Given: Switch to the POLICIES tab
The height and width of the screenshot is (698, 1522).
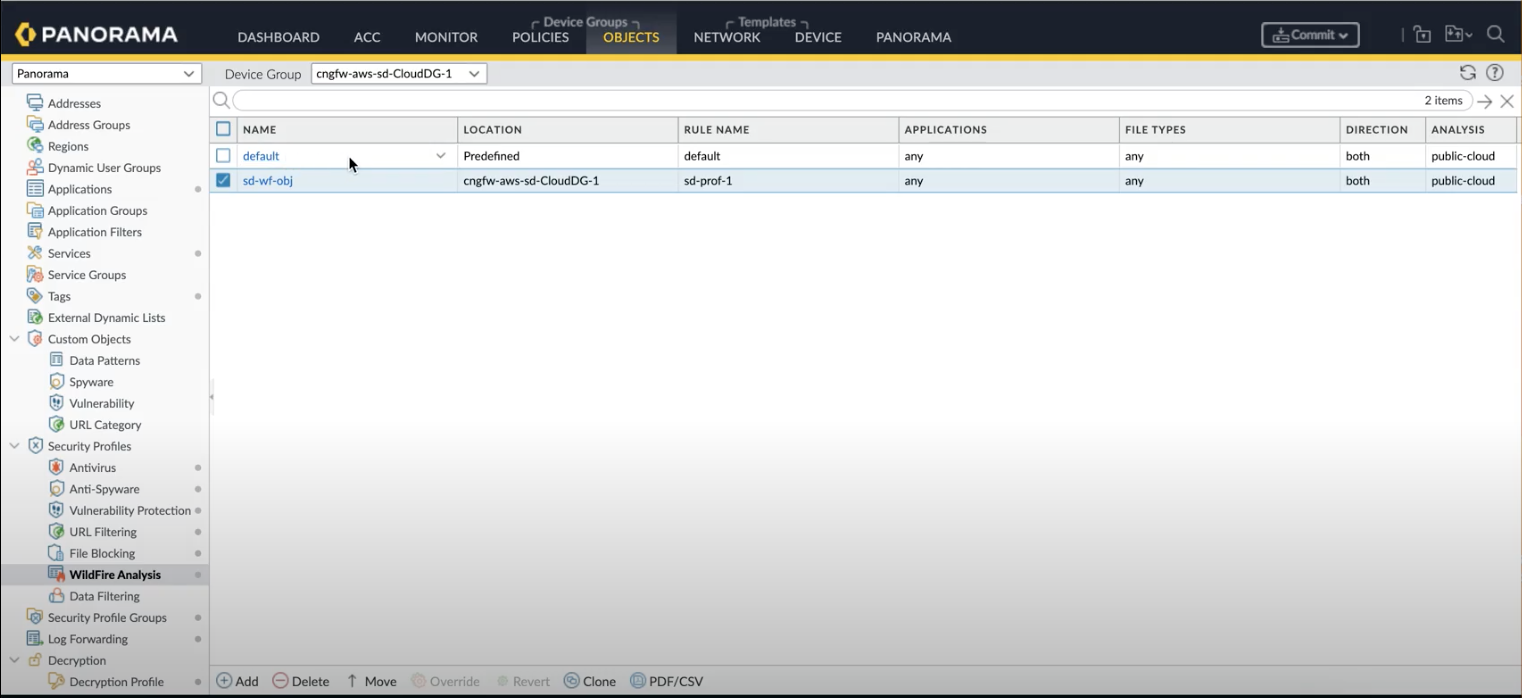Looking at the screenshot, I should pos(540,37).
